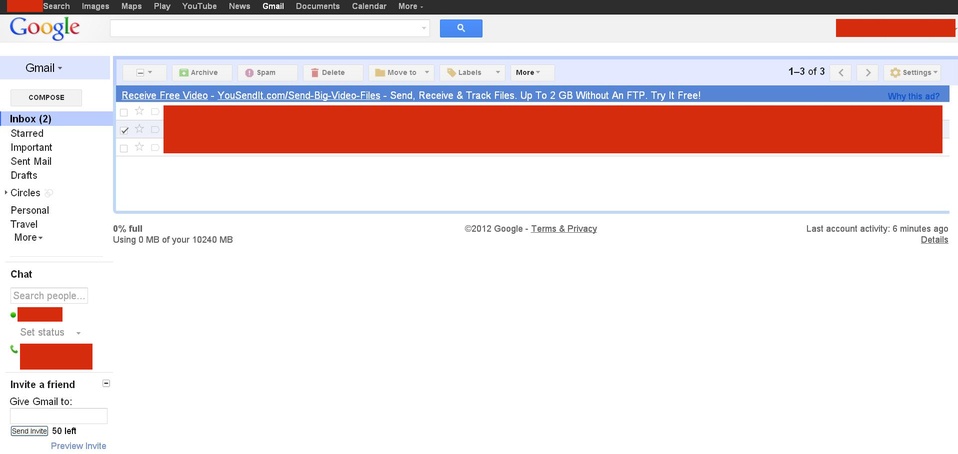The height and width of the screenshot is (454, 958).
Task: Tick the third email checkbox
Action: point(124,148)
